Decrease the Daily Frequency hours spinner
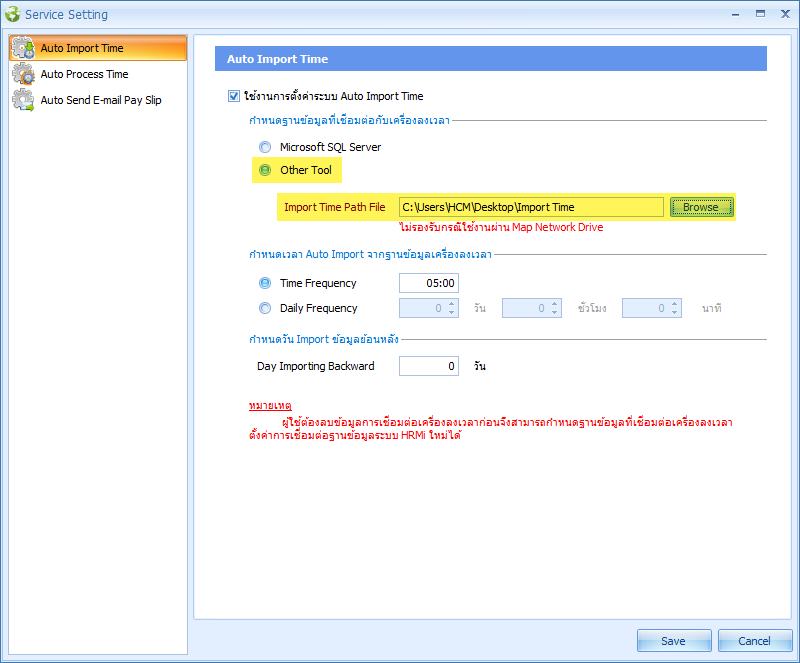800x663 pixels. (555, 312)
